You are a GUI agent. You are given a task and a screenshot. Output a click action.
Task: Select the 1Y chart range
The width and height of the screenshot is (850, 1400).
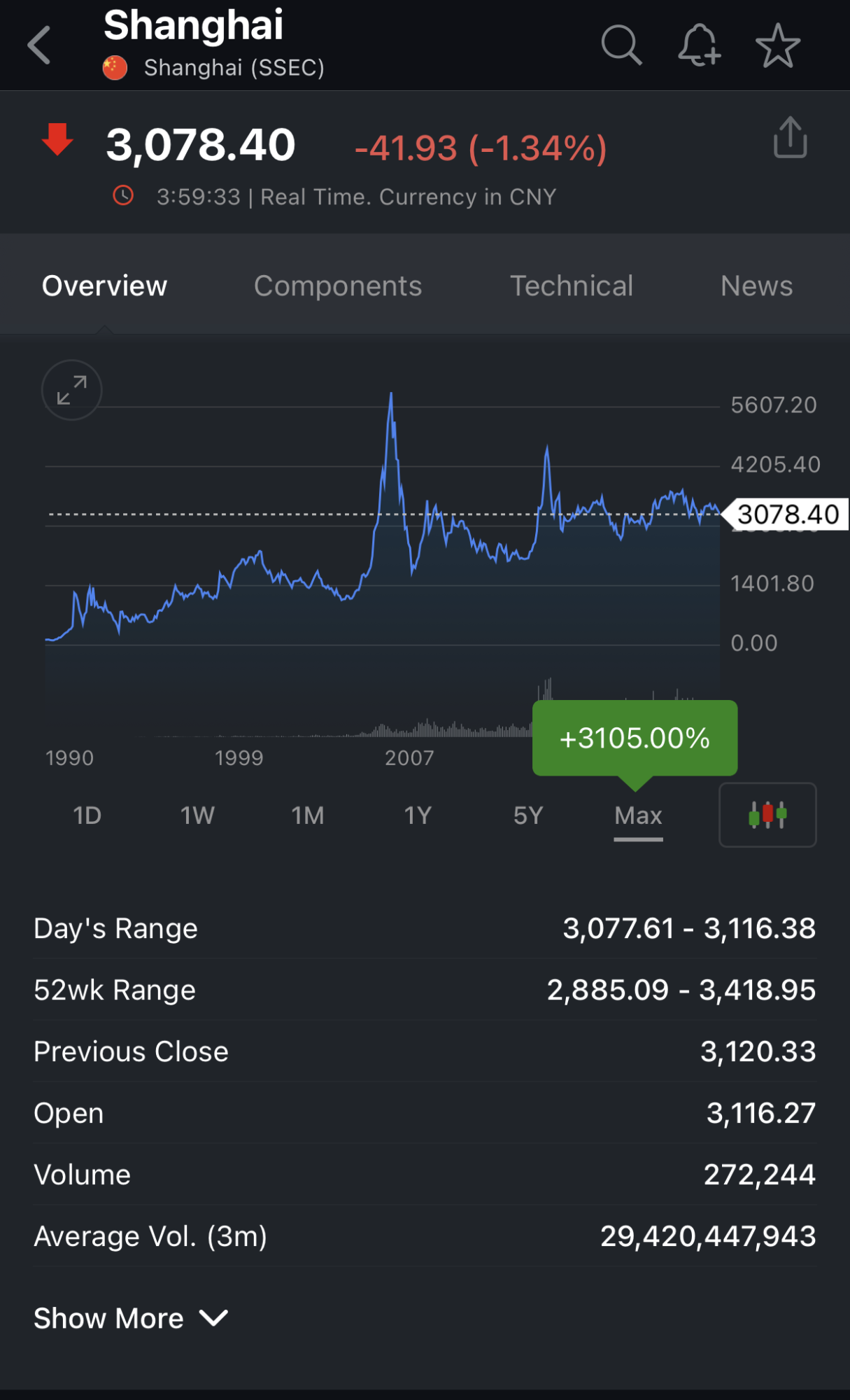tap(418, 815)
